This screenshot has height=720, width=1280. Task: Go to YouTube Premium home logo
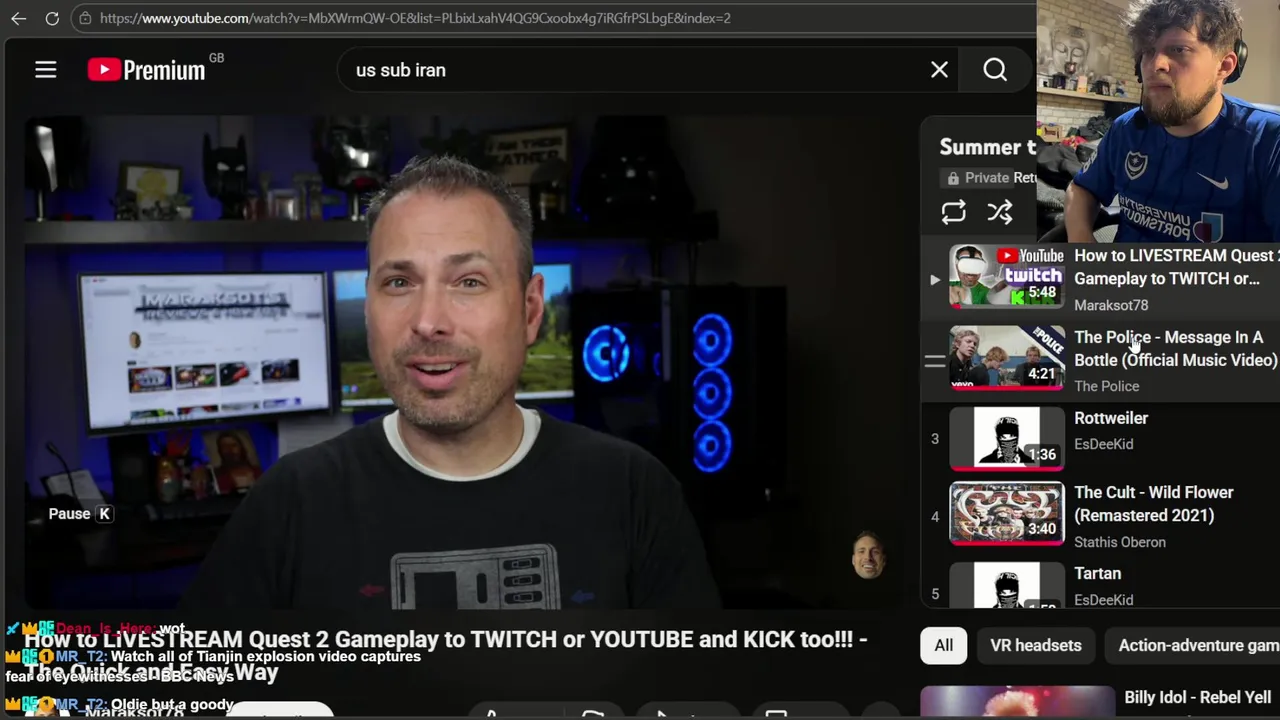[146, 69]
